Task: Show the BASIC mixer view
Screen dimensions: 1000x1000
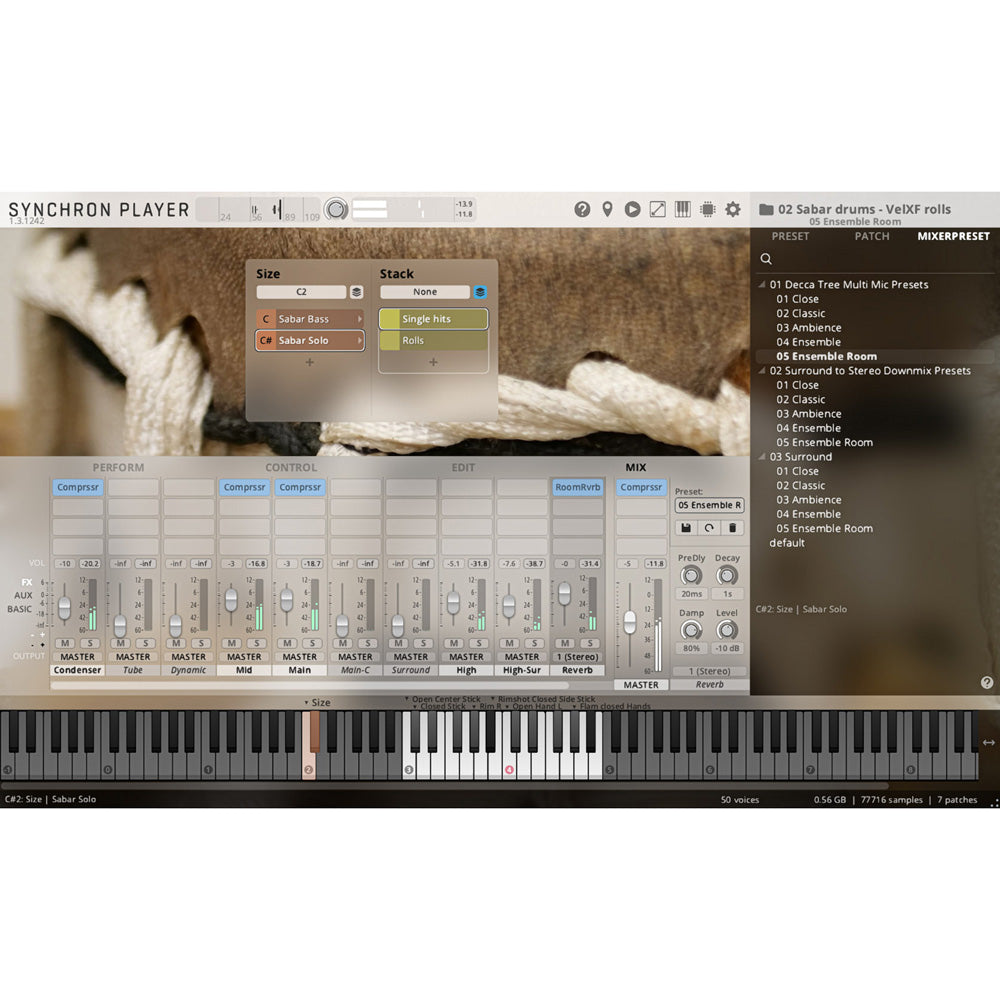Action: [20, 609]
